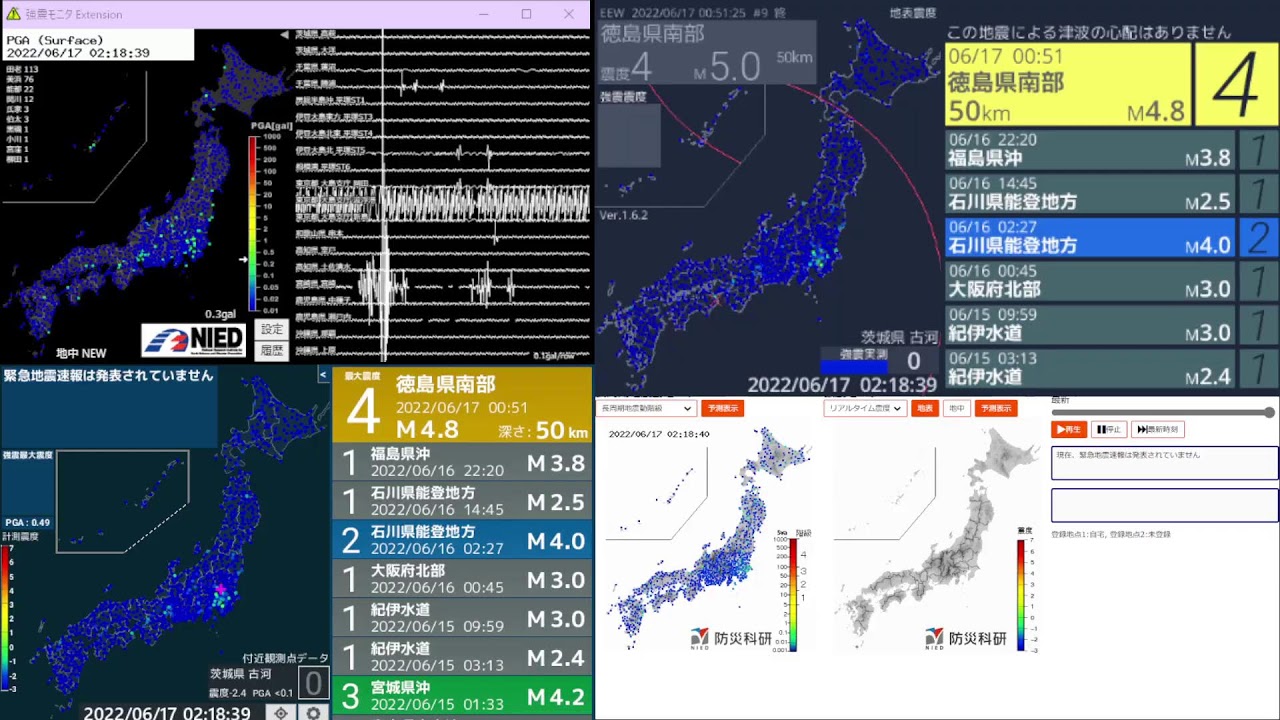Click the warning triangle icon in title bar
This screenshot has width=1280, height=720.
click(x=12, y=14)
